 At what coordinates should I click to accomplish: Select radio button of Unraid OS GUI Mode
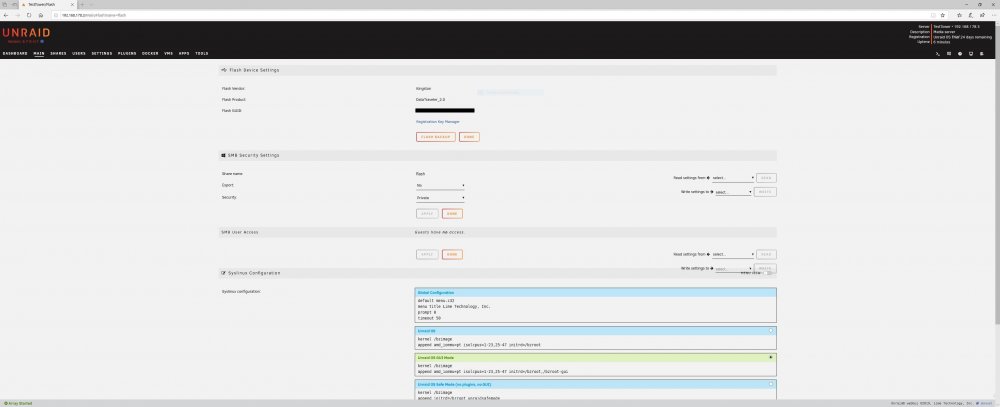[x=771, y=357]
